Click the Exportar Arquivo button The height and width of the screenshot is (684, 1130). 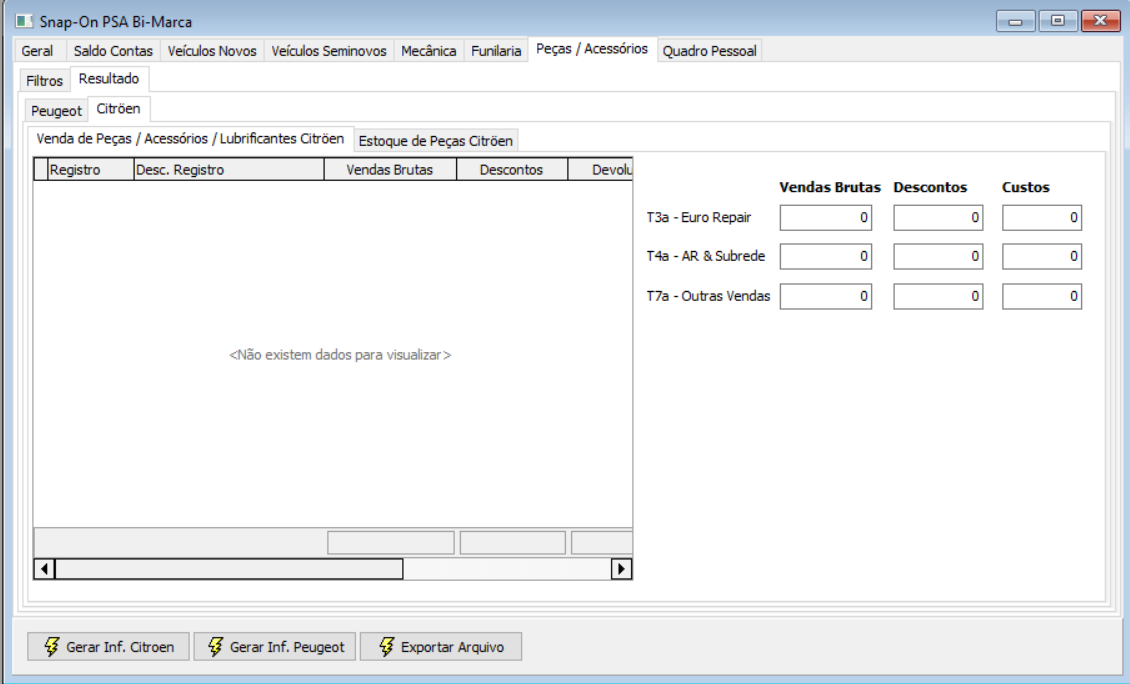pyautogui.click(x=440, y=647)
